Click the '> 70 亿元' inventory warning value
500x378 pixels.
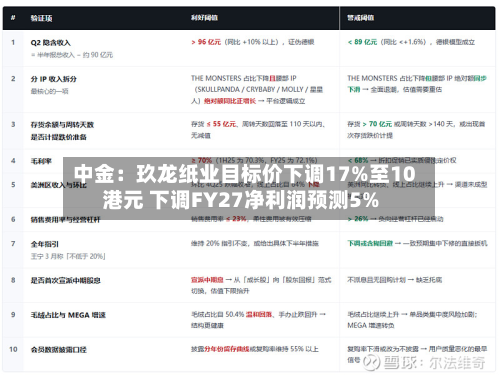[377, 124]
